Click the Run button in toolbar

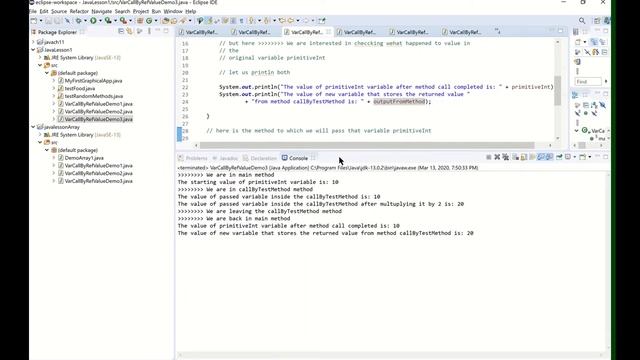pos(93,20)
